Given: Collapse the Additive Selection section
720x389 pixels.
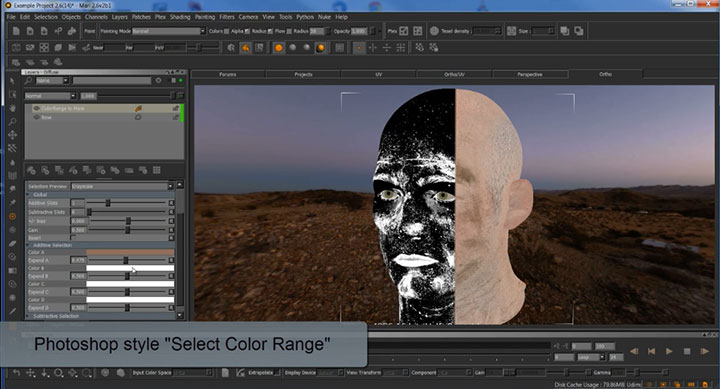Looking at the screenshot, I should click(28, 245).
